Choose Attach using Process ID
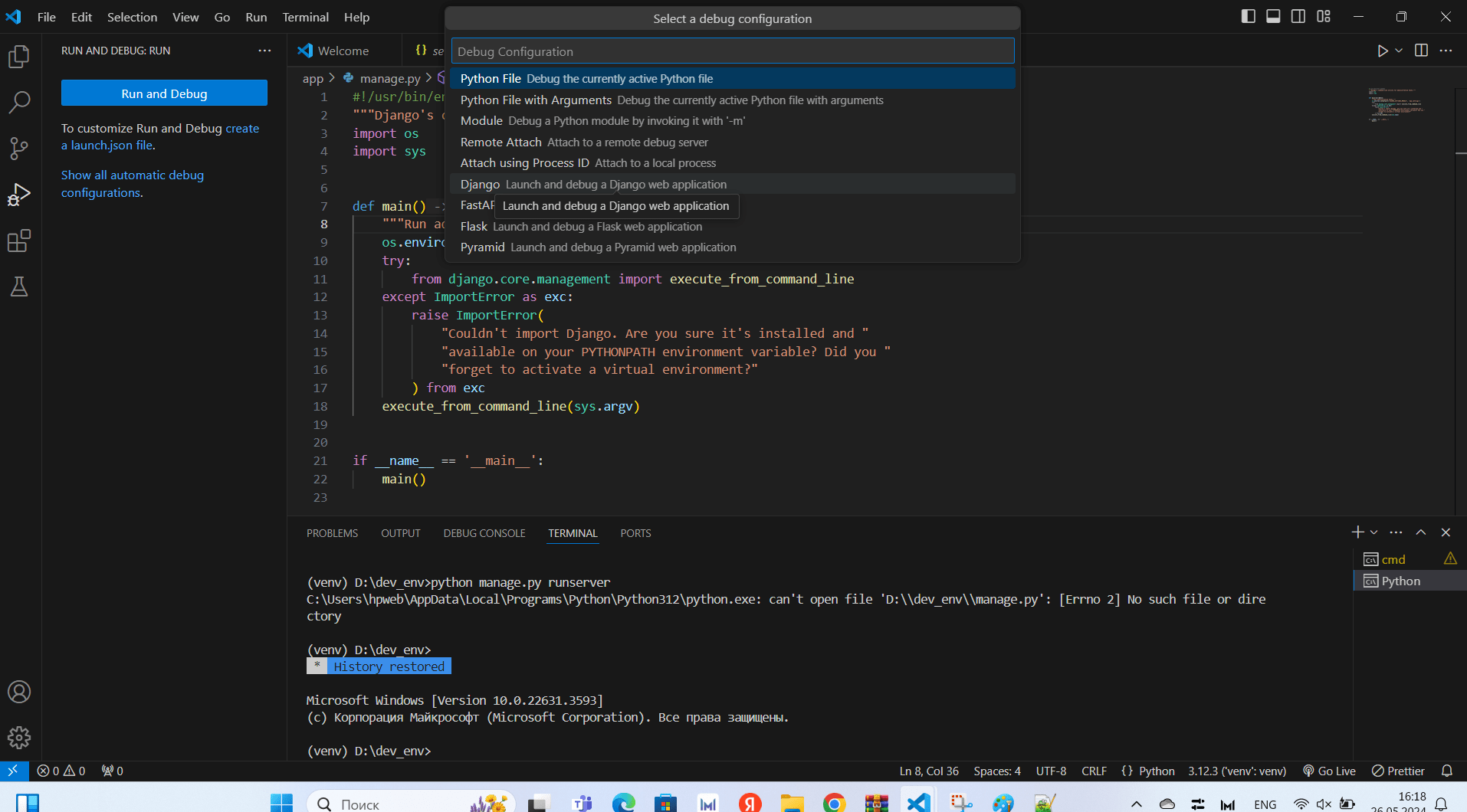This screenshot has width=1467, height=812. [733, 162]
